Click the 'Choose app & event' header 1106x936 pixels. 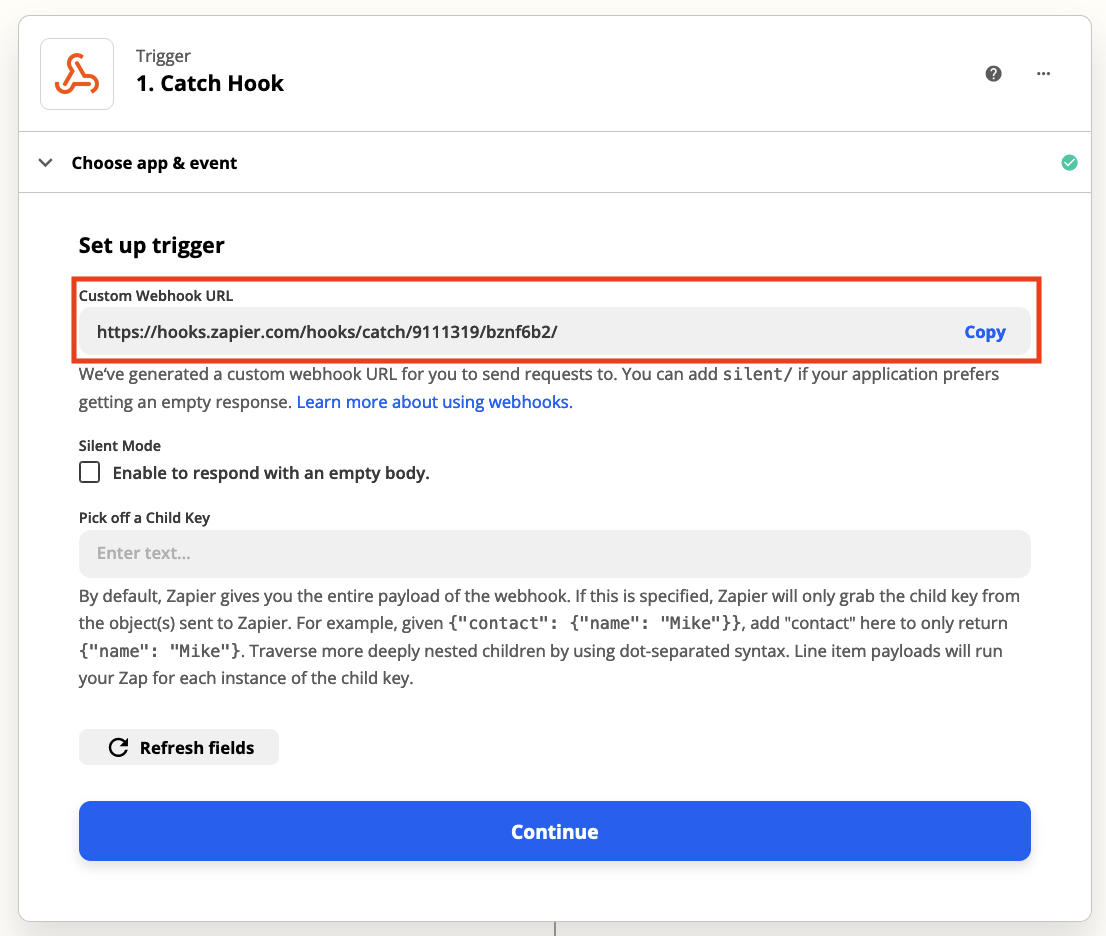pyautogui.click(x=154, y=162)
